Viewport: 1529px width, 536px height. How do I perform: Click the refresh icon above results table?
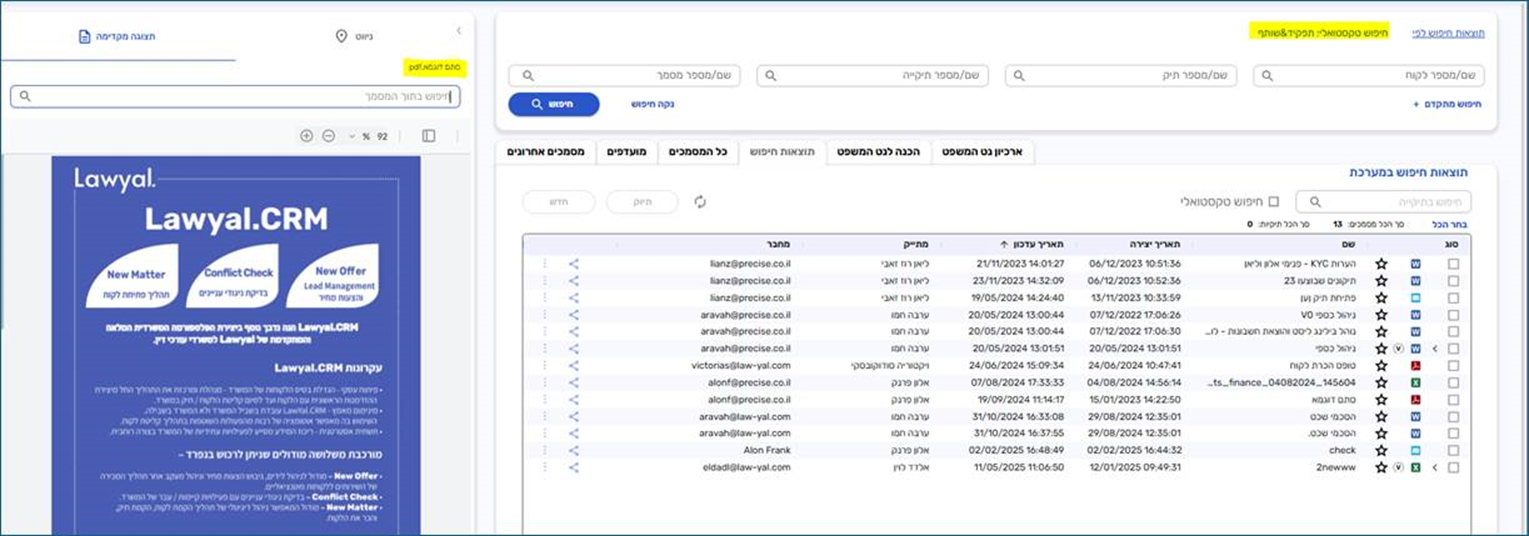point(700,202)
